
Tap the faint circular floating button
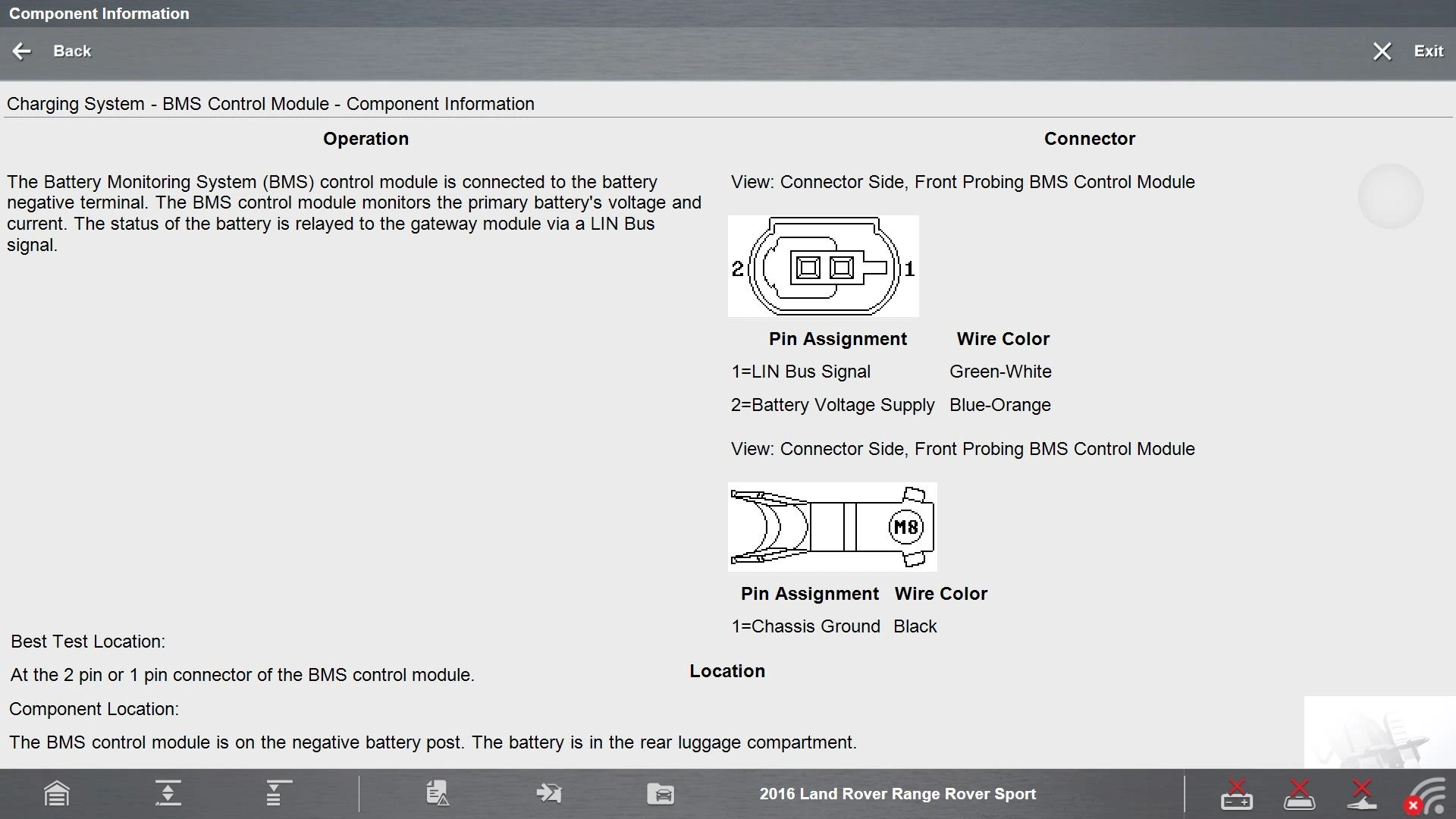[1390, 196]
